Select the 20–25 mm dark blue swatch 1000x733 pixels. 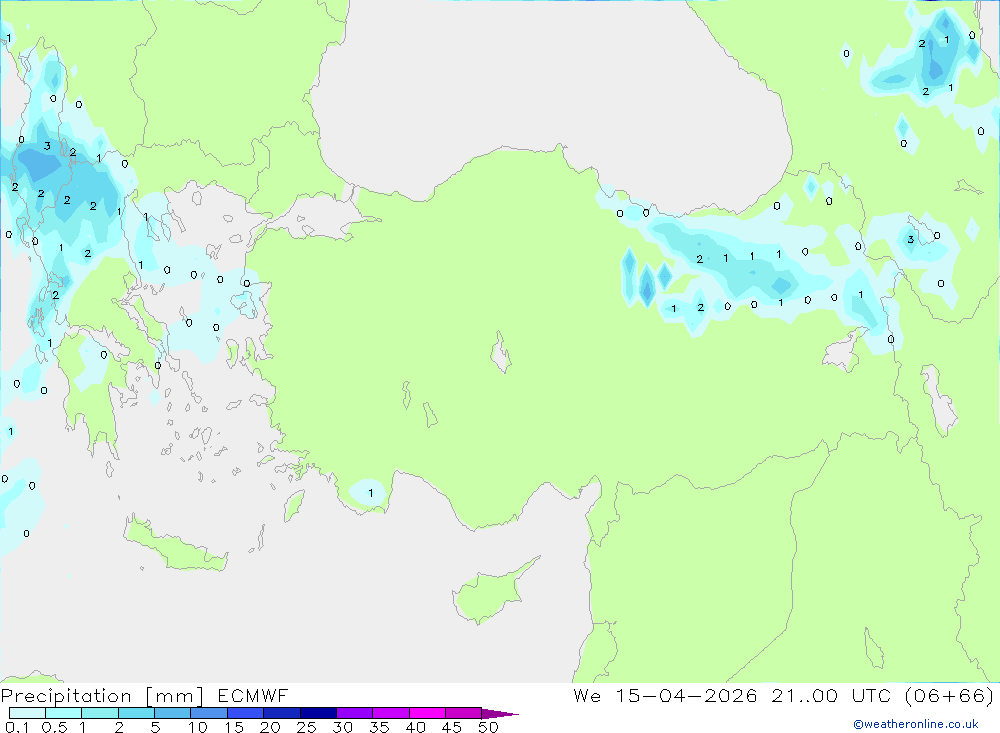click(x=281, y=713)
